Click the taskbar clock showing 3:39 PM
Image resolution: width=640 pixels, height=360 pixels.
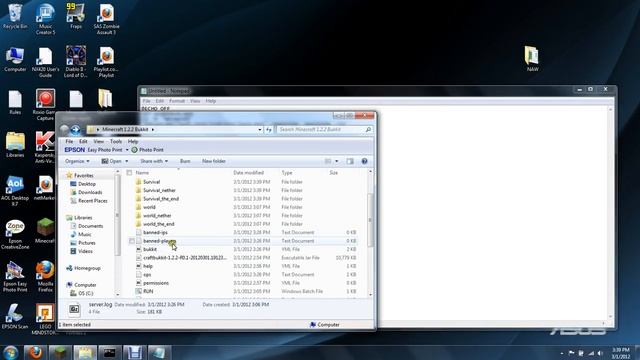click(x=621, y=353)
